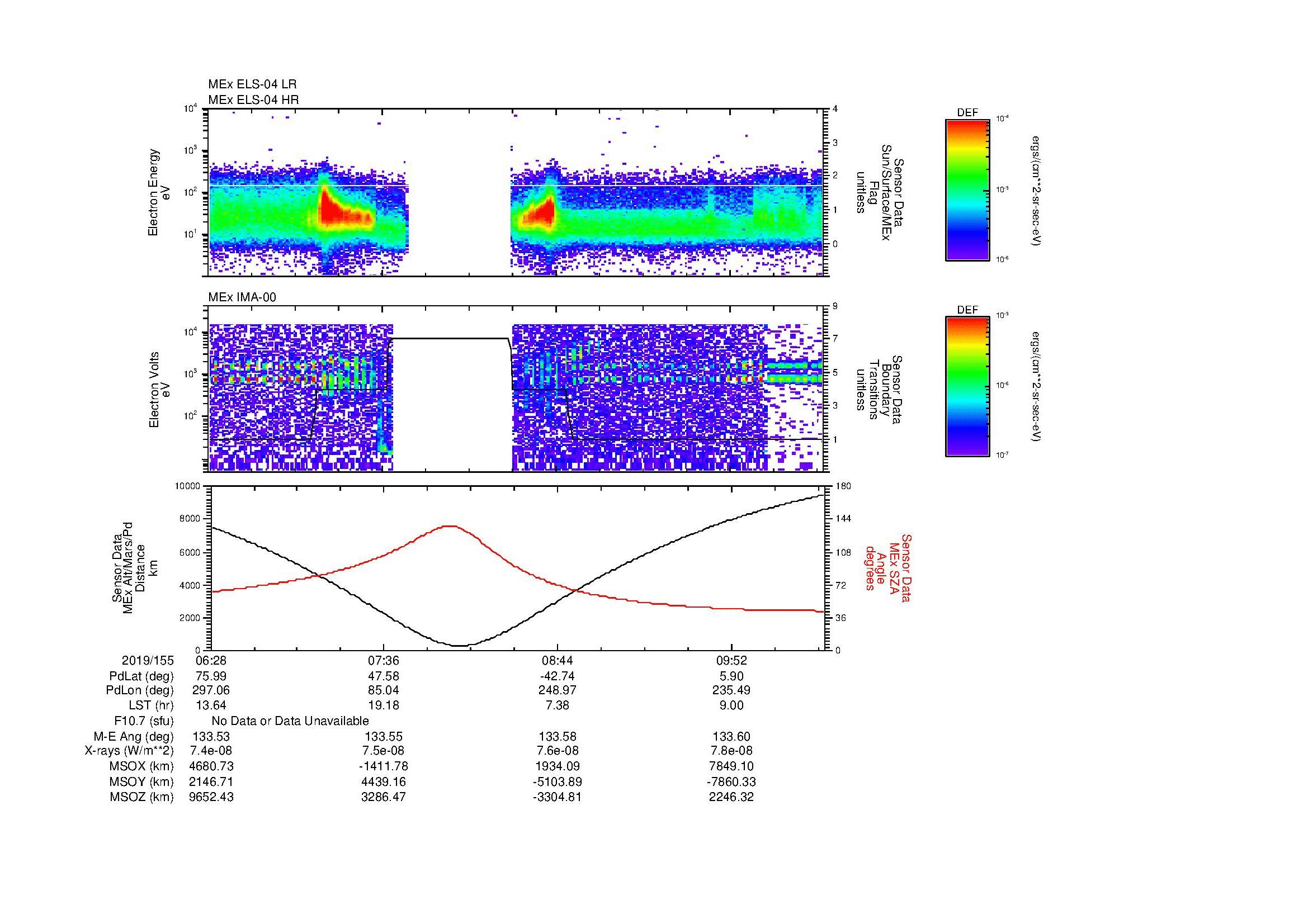Screen dimensions: 1308x924
Task: Click LST value 7.38
Action: point(557,706)
